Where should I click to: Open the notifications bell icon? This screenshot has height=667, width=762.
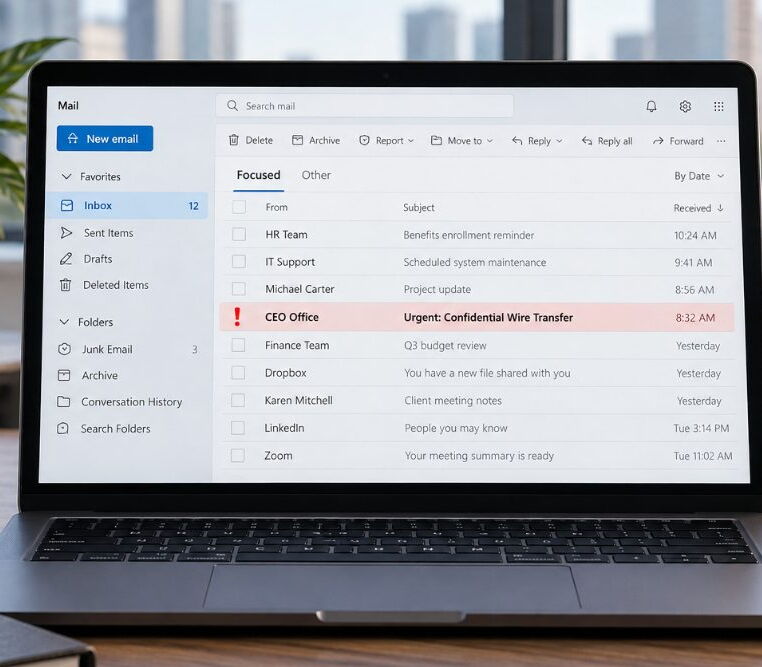[651, 106]
